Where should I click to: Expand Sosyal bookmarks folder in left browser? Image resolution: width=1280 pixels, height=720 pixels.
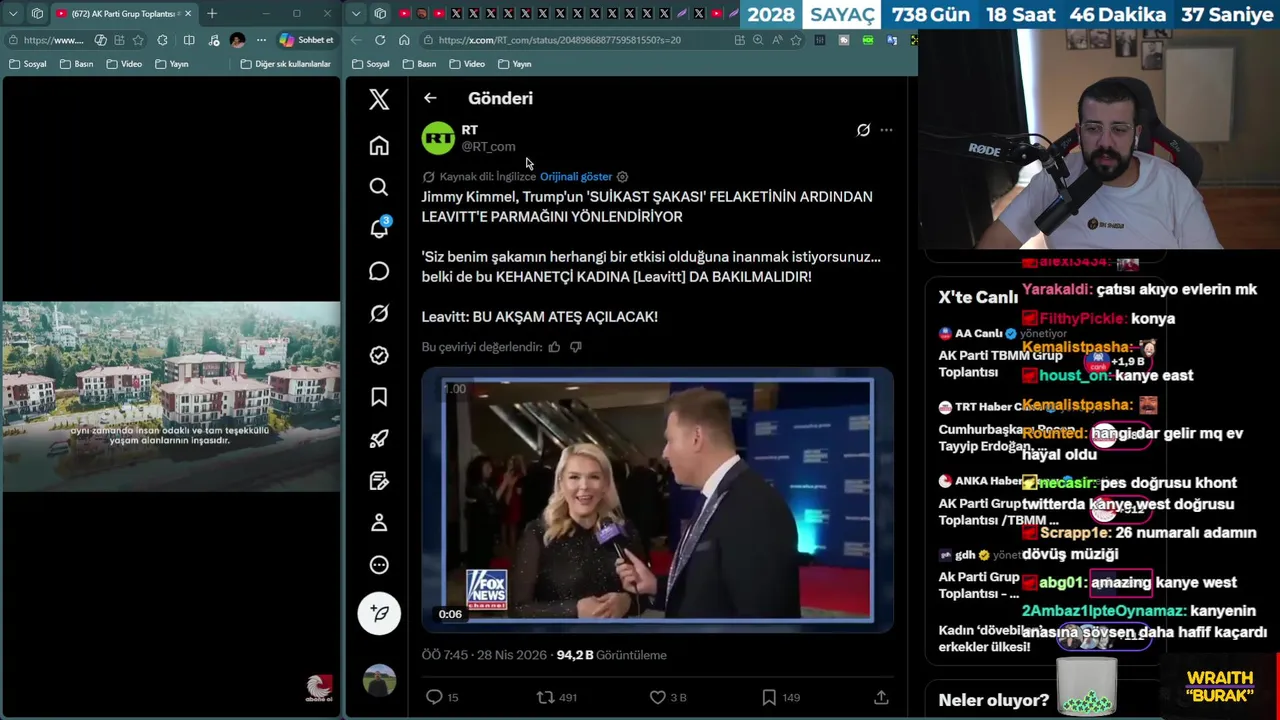27,64
